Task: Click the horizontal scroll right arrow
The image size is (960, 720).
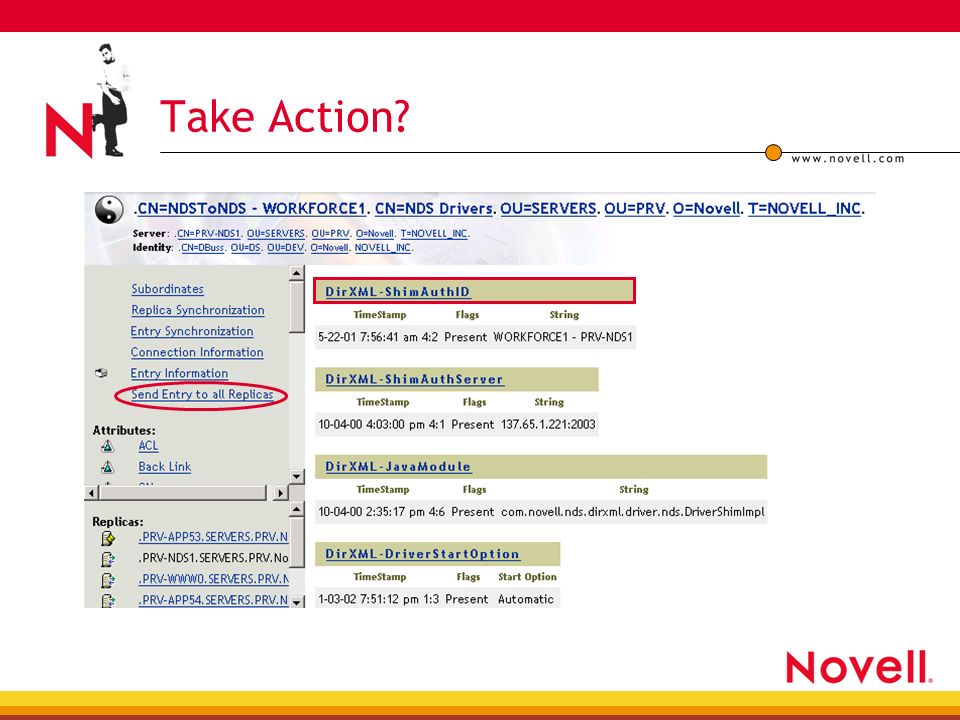Action: [280, 493]
